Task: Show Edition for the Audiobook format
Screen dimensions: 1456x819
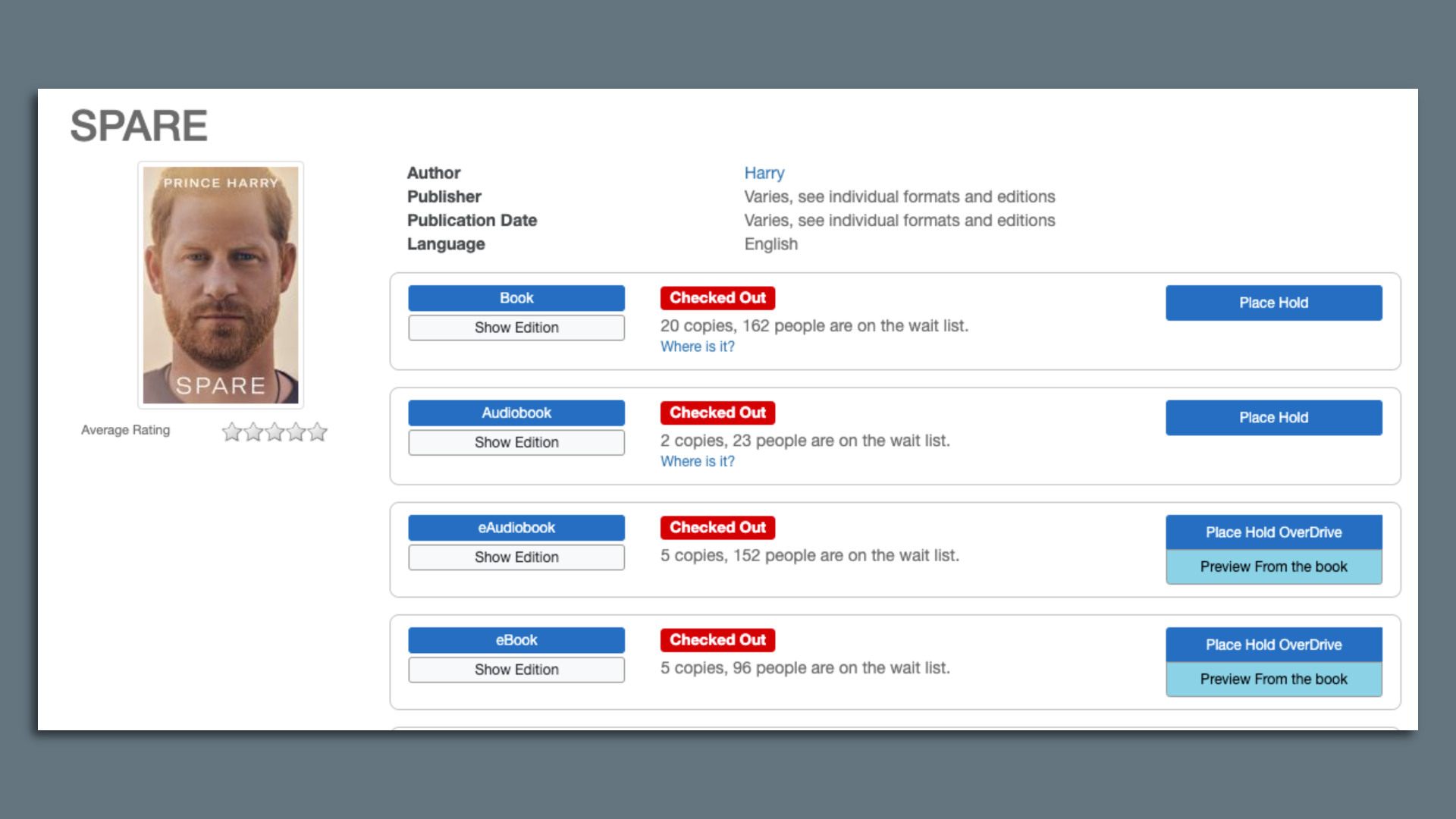Action: [516, 442]
